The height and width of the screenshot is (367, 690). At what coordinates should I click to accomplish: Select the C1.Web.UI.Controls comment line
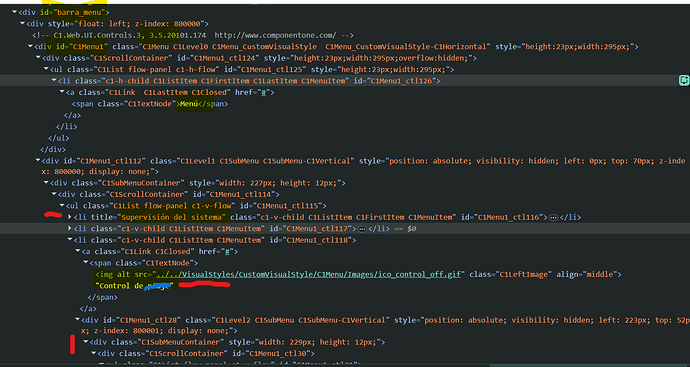click(193, 35)
